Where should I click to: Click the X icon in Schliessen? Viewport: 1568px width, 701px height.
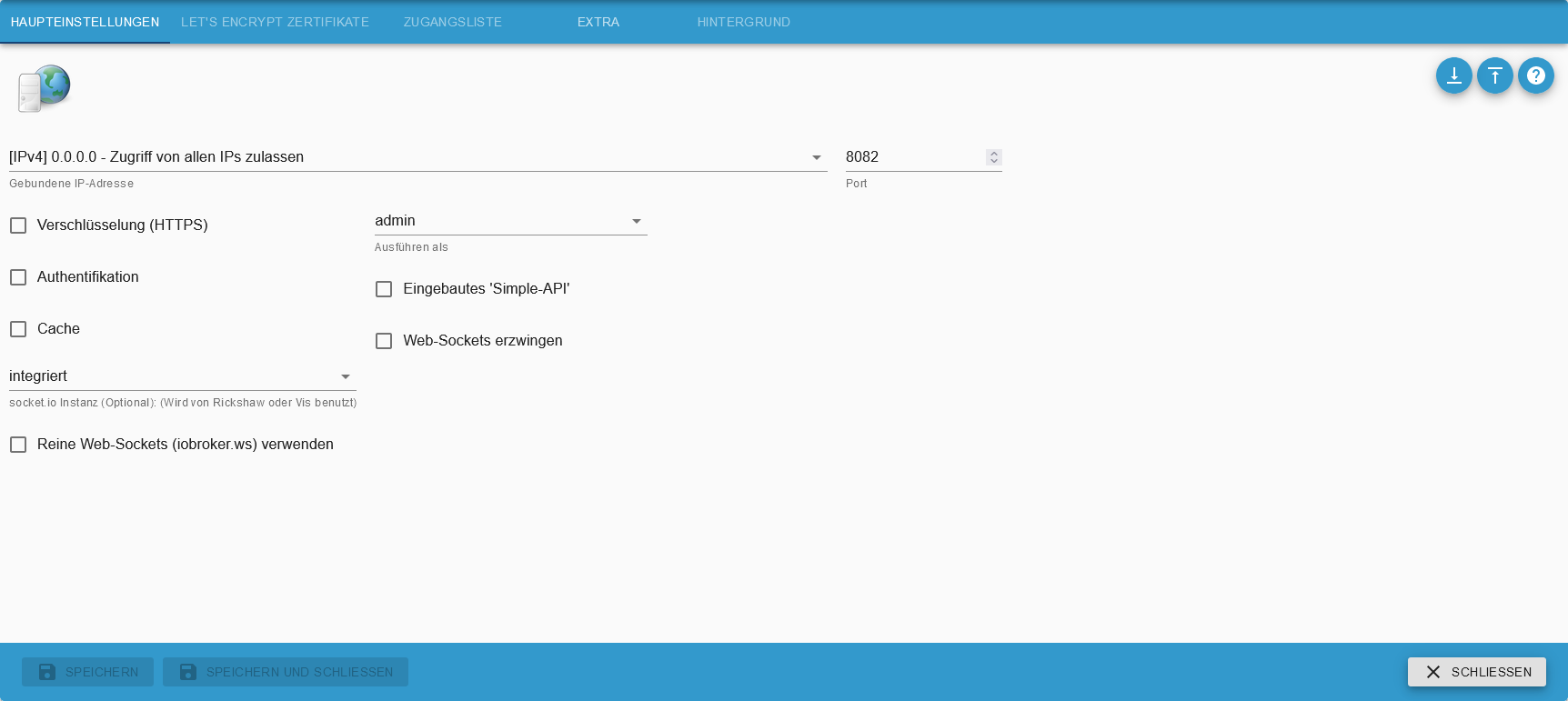coord(1432,672)
